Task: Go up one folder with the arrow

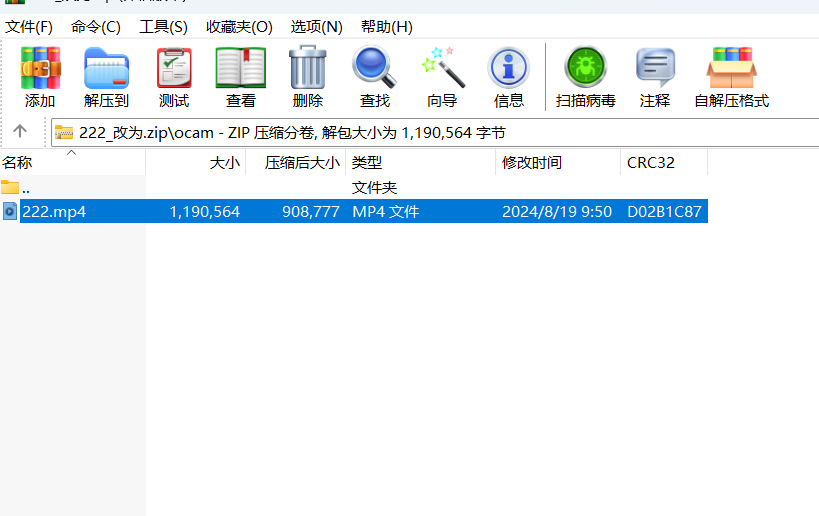Action: pyautogui.click(x=20, y=131)
